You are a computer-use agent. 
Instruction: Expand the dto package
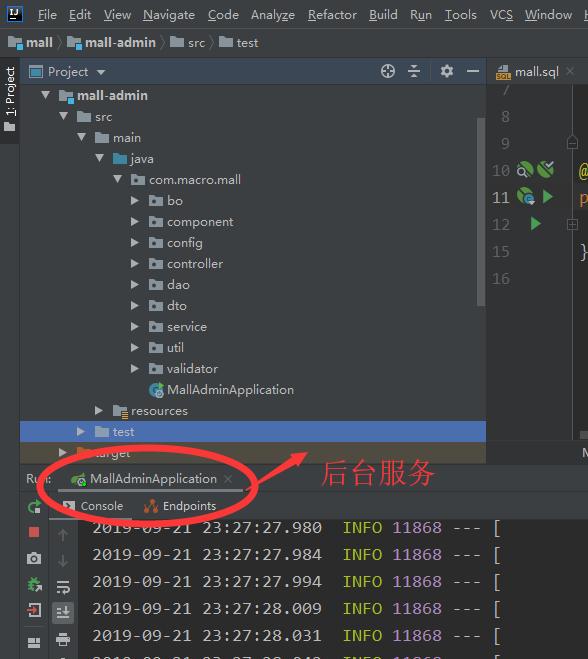click(134, 306)
